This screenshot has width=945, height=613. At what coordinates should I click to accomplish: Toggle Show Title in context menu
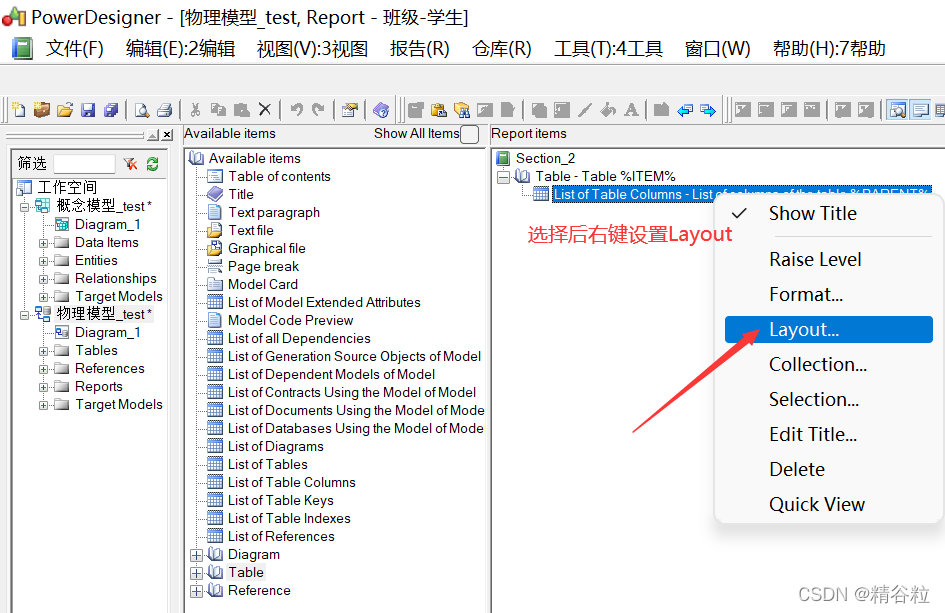pyautogui.click(x=829, y=213)
